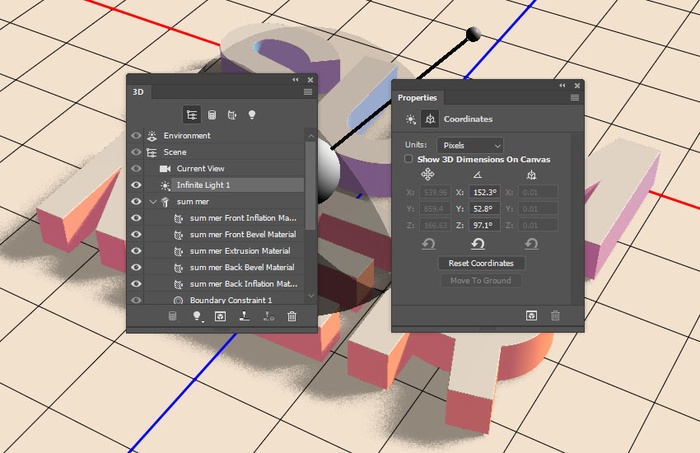The height and width of the screenshot is (453, 700).
Task: Click the Reset Coordinates button
Action: pos(482,263)
